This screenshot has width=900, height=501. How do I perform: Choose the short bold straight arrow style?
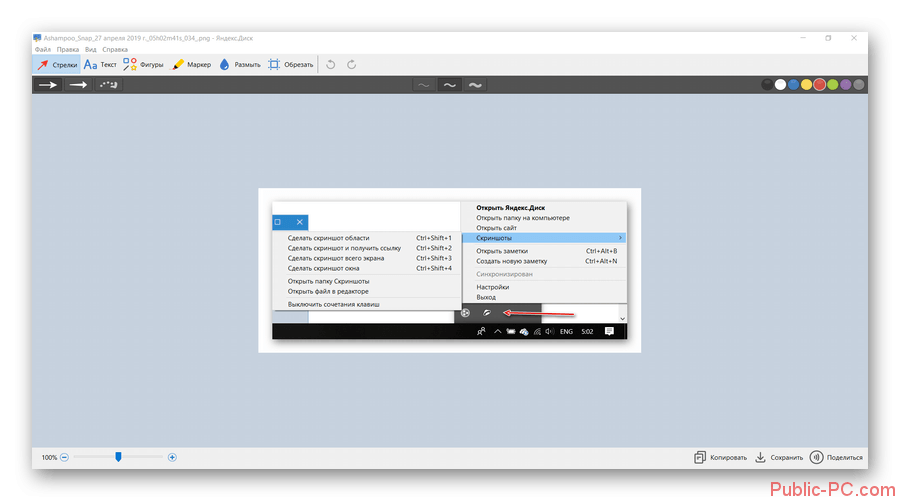click(48, 85)
